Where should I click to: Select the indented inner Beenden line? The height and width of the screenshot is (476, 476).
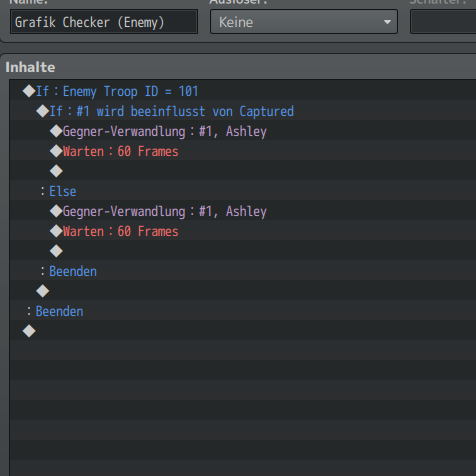(x=243, y=271)
